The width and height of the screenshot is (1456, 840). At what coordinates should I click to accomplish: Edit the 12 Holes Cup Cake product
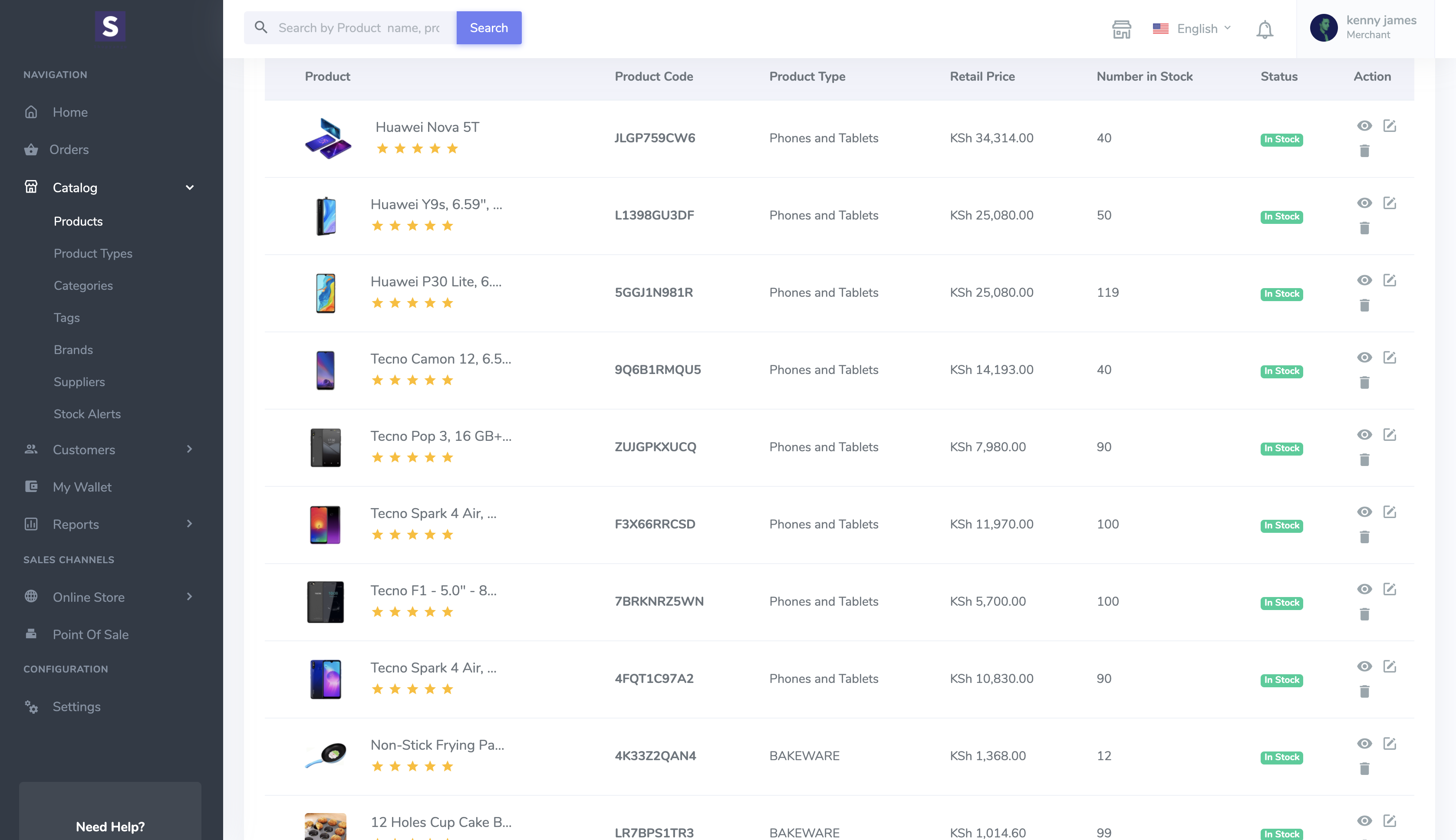tap(1390, 821)
